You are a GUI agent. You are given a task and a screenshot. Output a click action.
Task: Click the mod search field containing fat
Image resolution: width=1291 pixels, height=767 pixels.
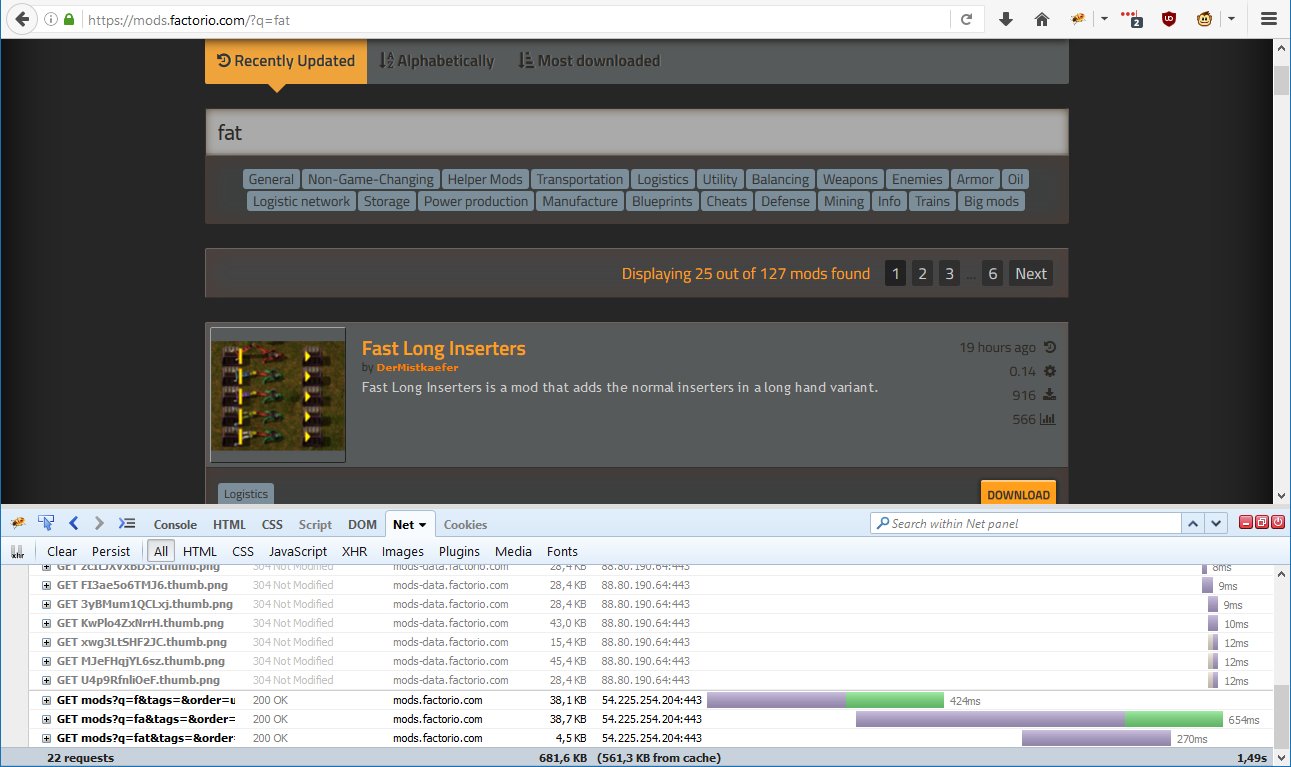(x=637, y=132)
